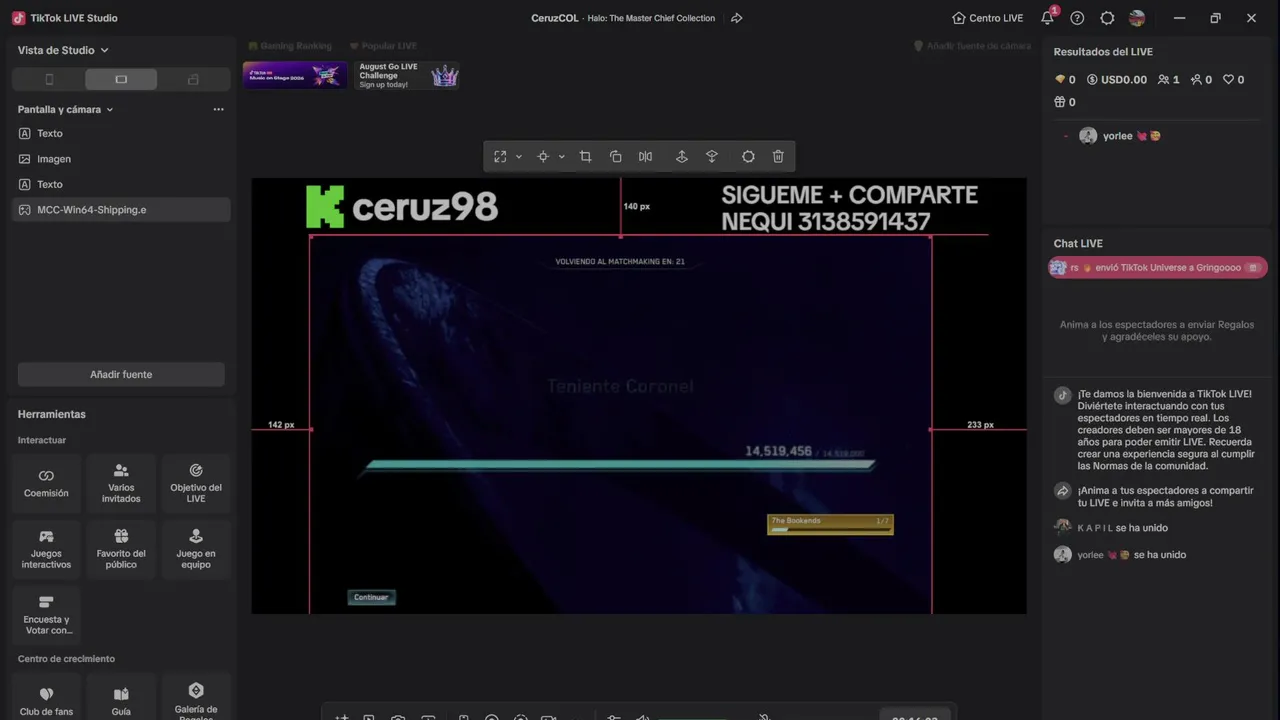
Task: Open Varios invitados tool
Action: tap(121, 483)
